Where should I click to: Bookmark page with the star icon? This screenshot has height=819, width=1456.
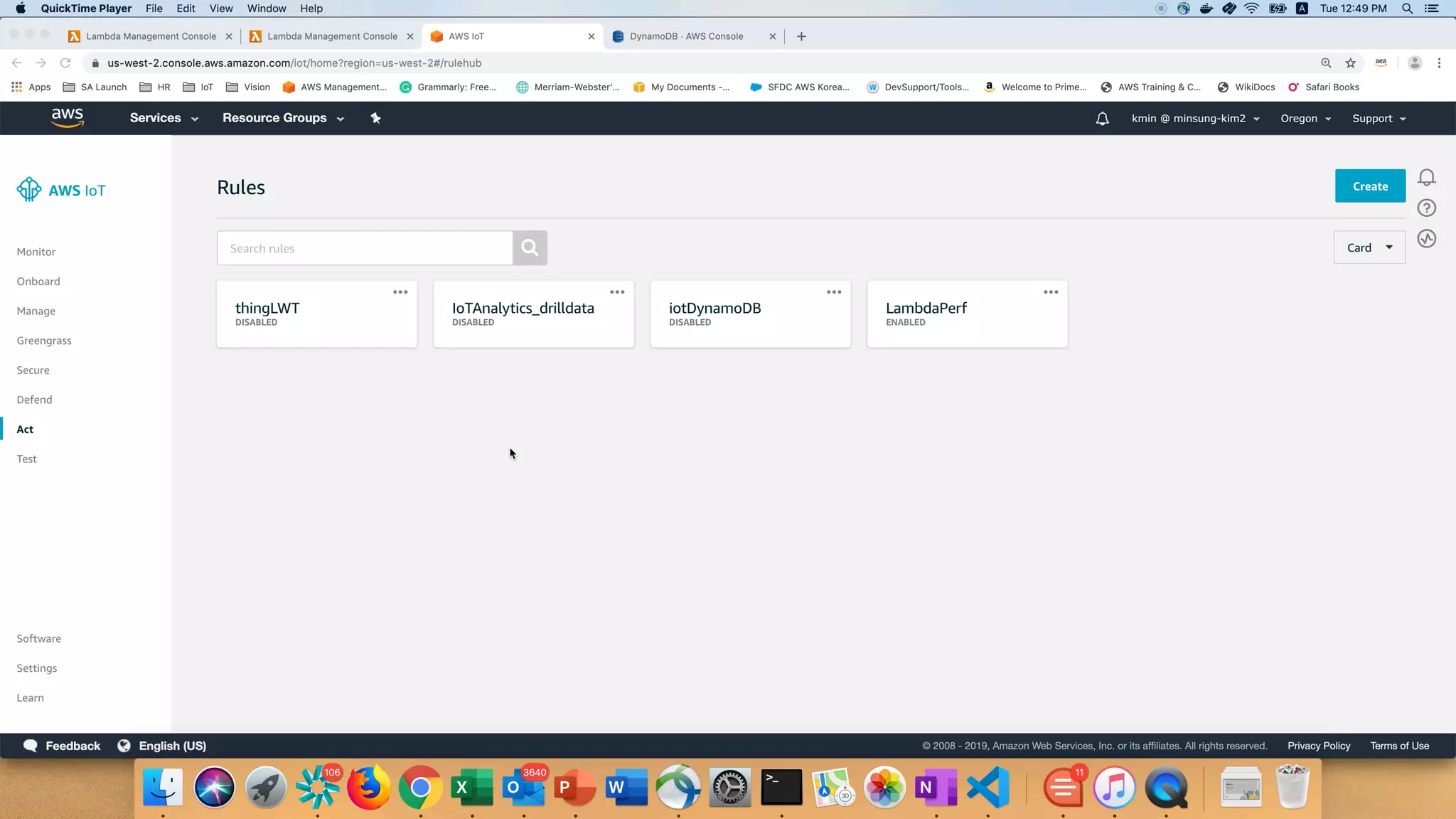[x=1350, y=63]
